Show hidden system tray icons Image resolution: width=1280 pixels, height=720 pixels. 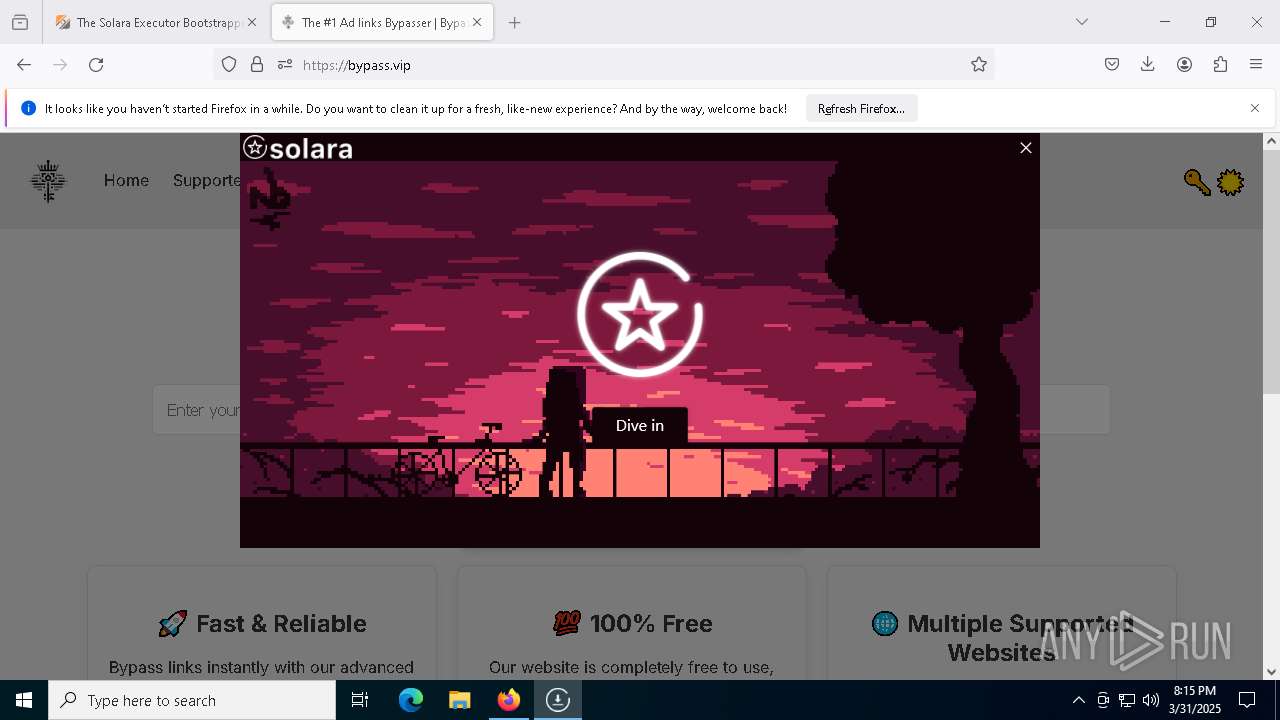click(x=1078, y=700)
